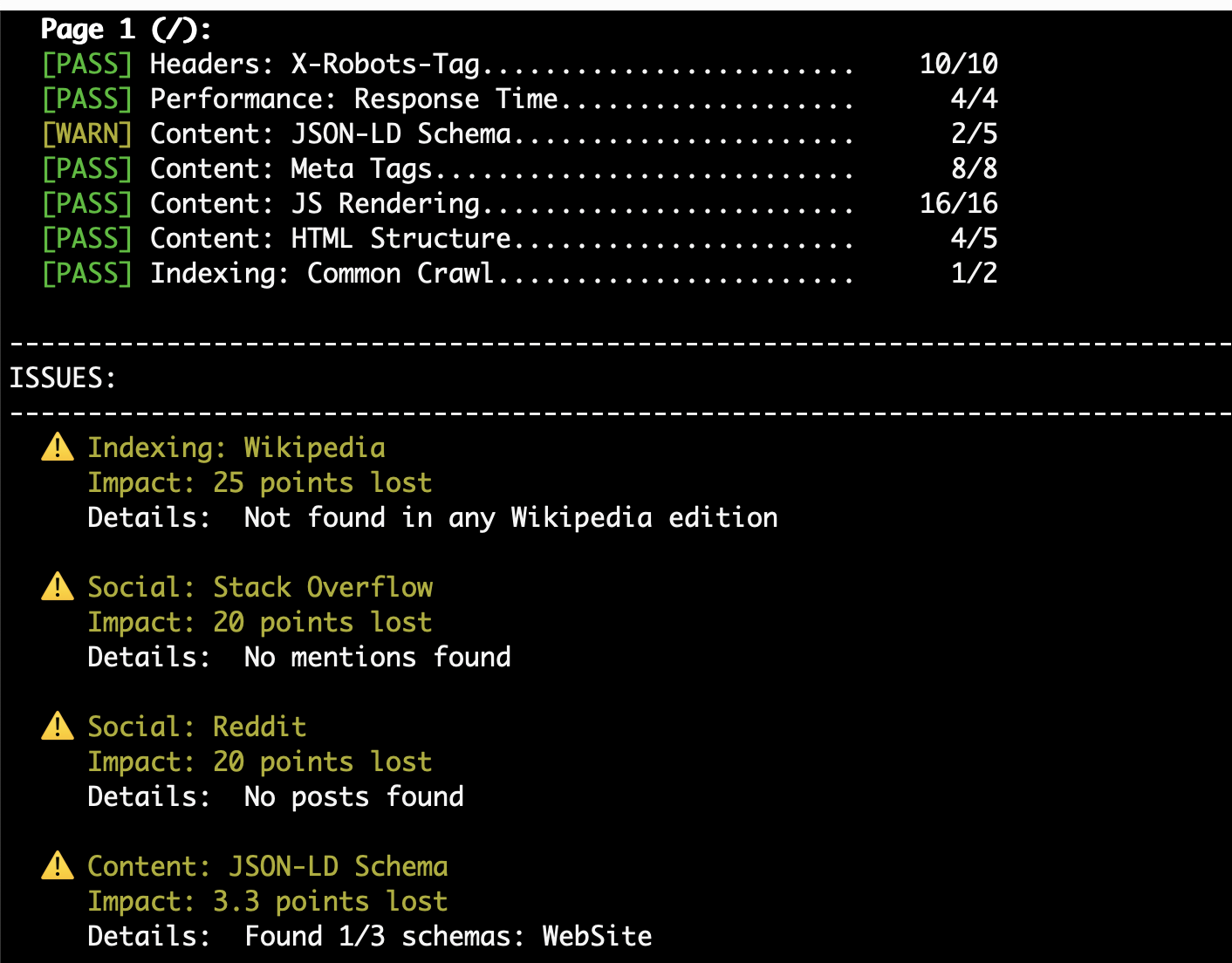Click the 16/16 score for JS Rendering

click(959, 203)
